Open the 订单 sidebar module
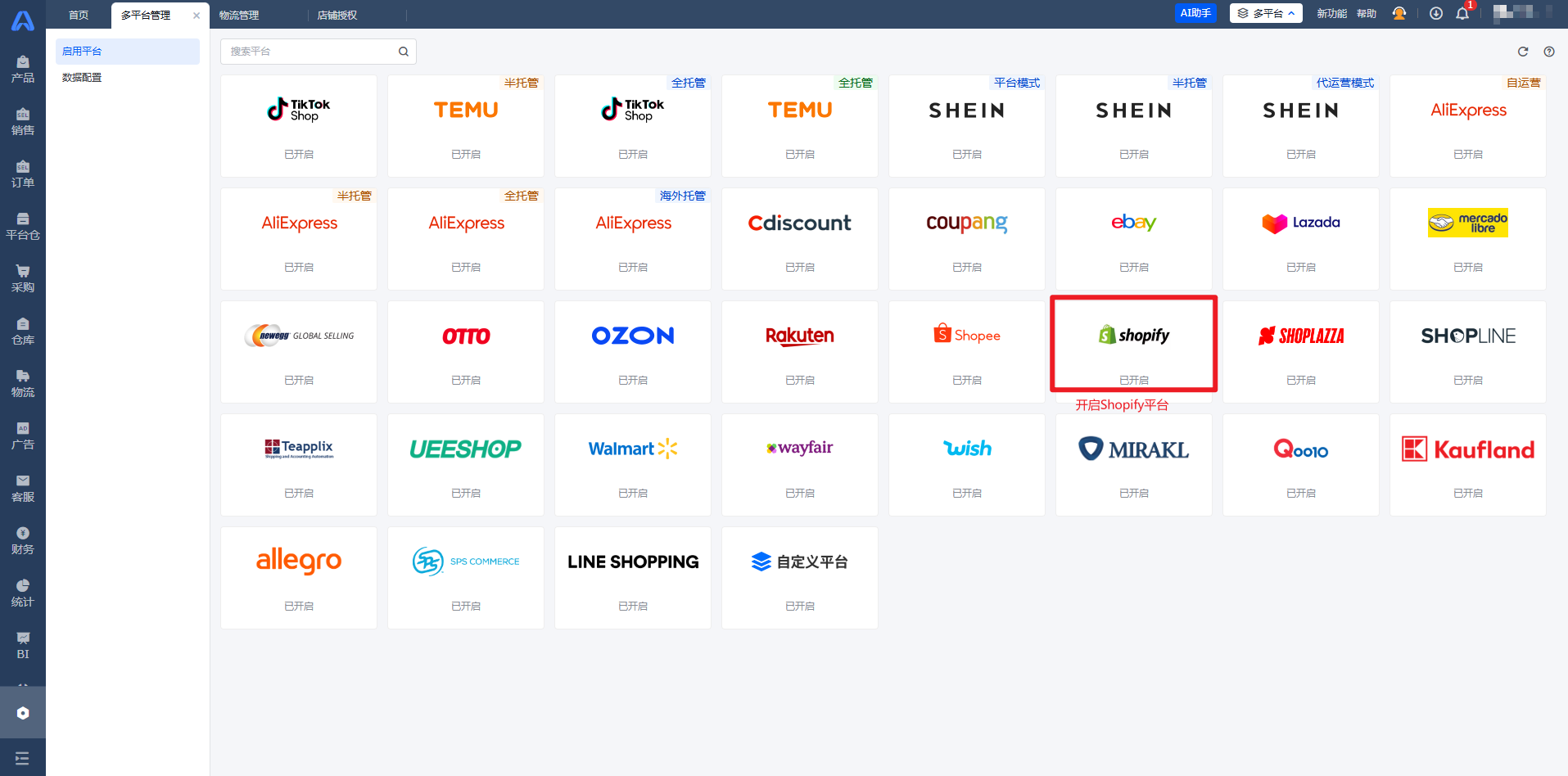The image size is (1568, 776). click(x=23, y=174)
